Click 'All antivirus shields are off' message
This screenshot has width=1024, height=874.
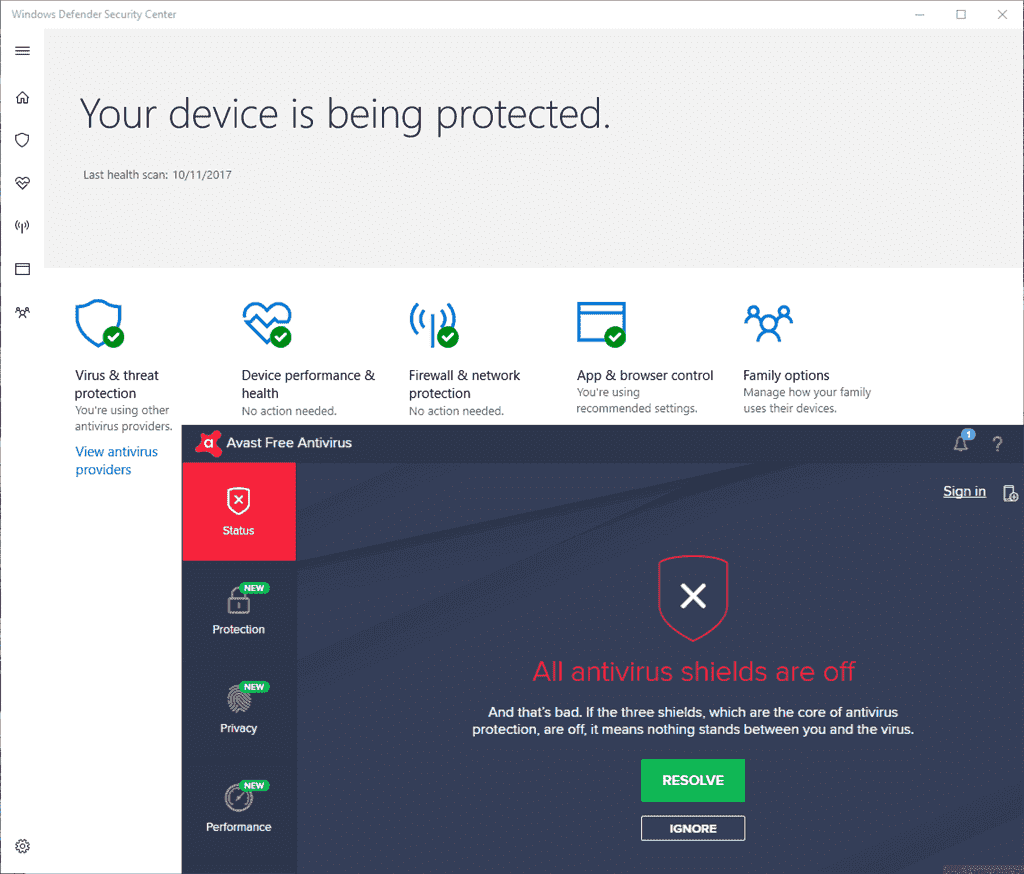point(693,672)
